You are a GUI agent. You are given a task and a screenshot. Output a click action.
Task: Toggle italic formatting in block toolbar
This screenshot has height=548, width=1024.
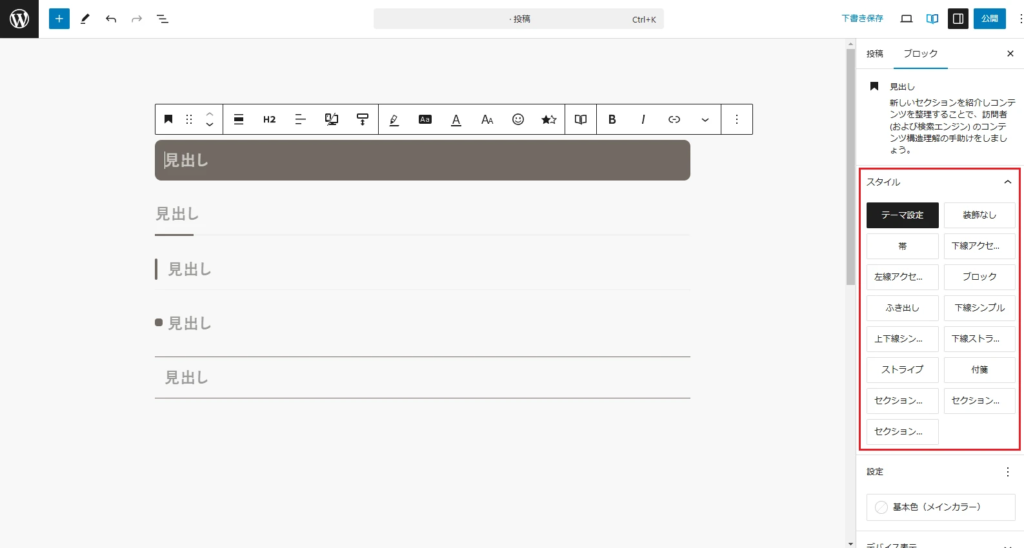[643, 119]
